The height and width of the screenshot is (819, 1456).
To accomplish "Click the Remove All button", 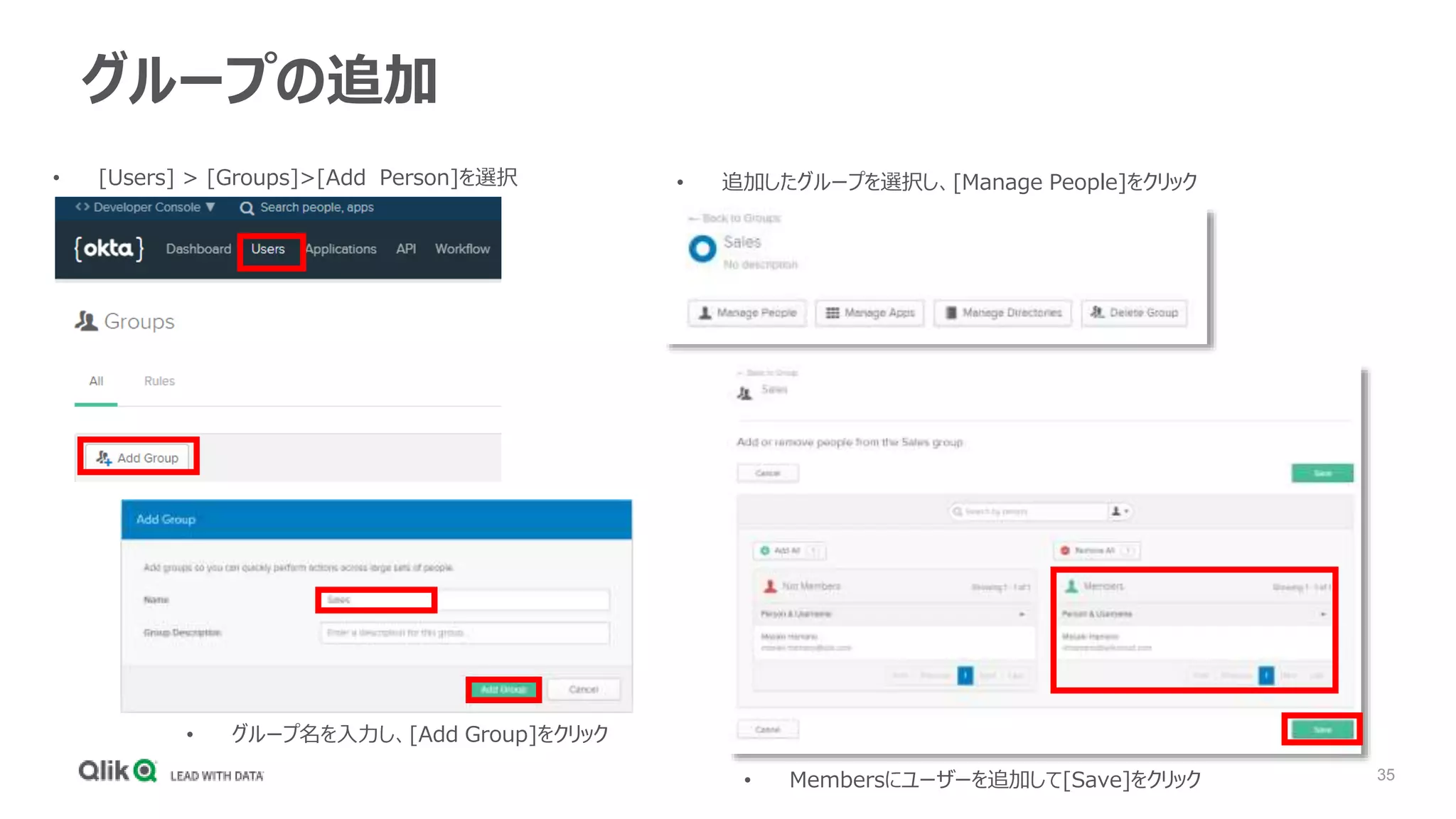I will pyautogui.click(x=1096, y=551).
